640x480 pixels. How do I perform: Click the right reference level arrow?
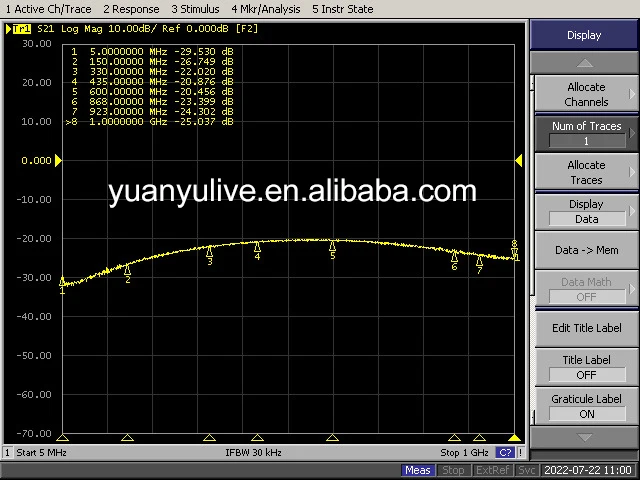[x=519, y=160]
